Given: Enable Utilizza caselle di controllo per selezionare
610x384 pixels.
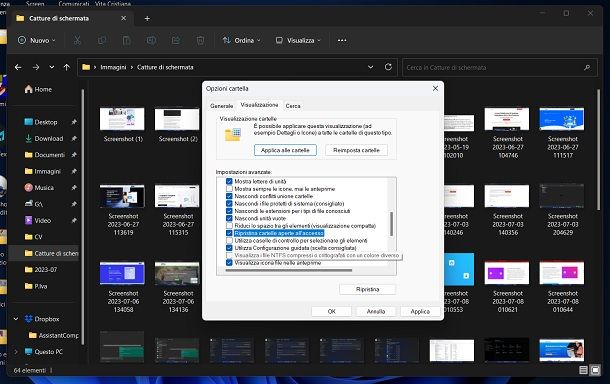Looking at the screenshot, I should coord(229,240).
